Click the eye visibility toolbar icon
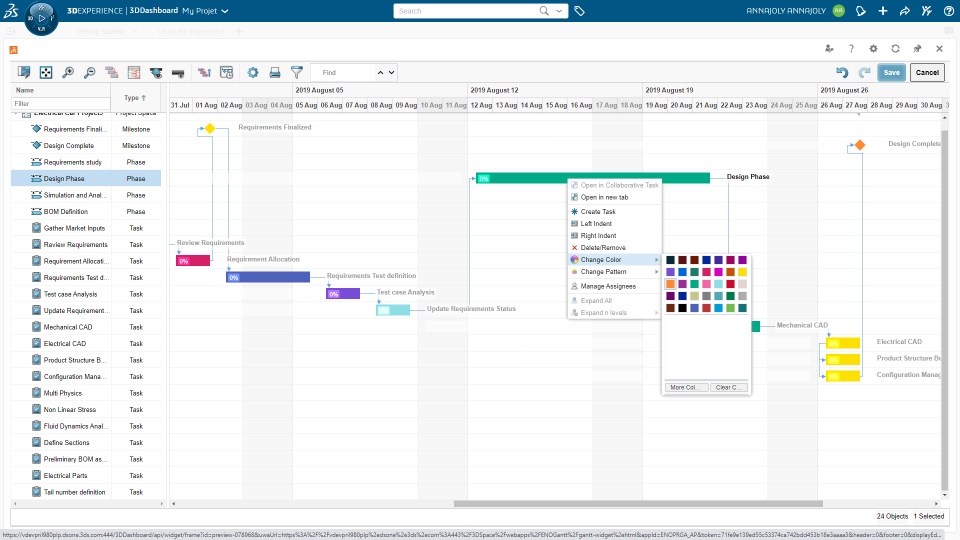Viewport: 960px width, 540px height. [x=156, y=73]
